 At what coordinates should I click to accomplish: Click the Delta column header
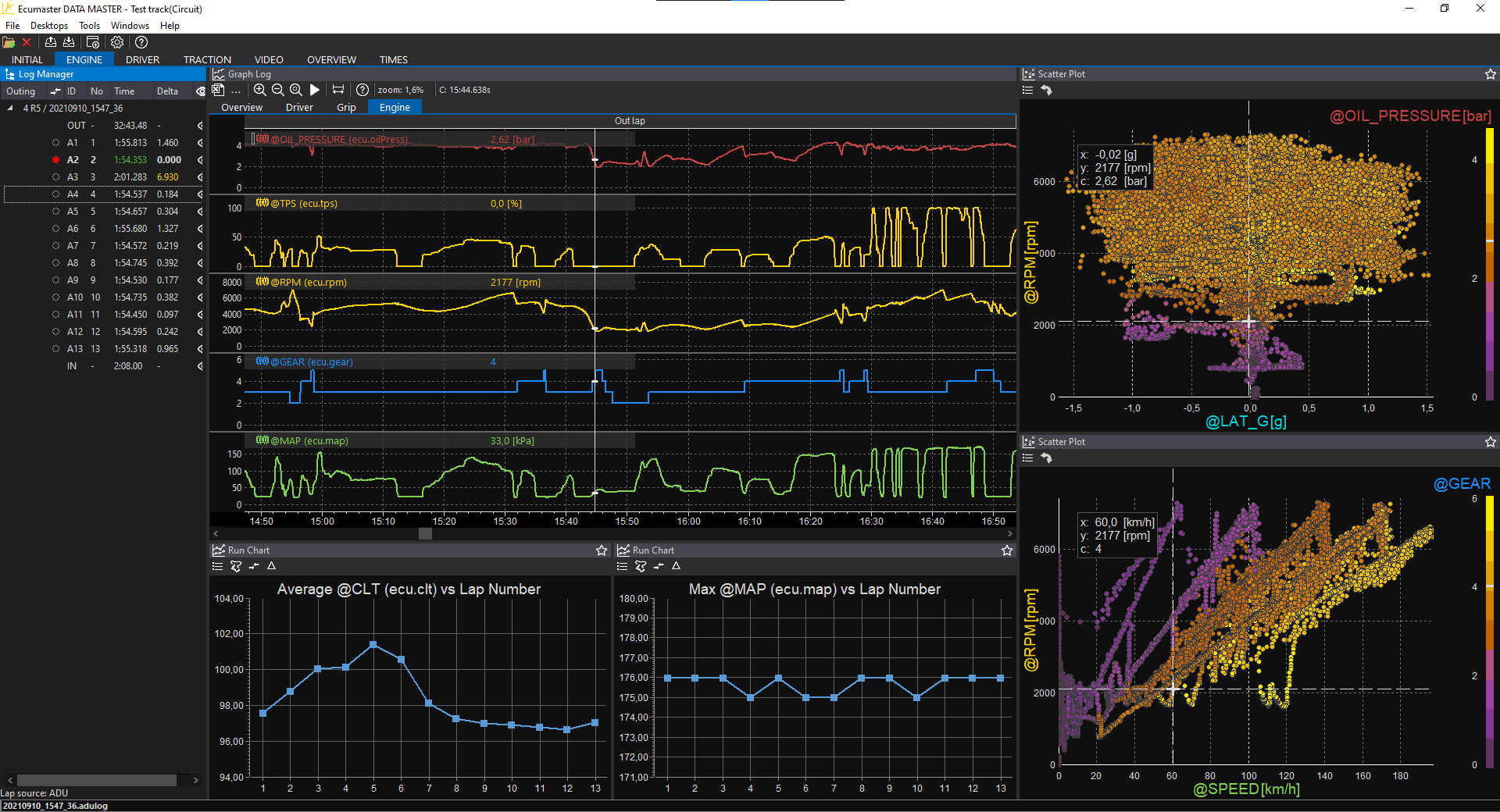pyautogui.click(x=167, y=91)
